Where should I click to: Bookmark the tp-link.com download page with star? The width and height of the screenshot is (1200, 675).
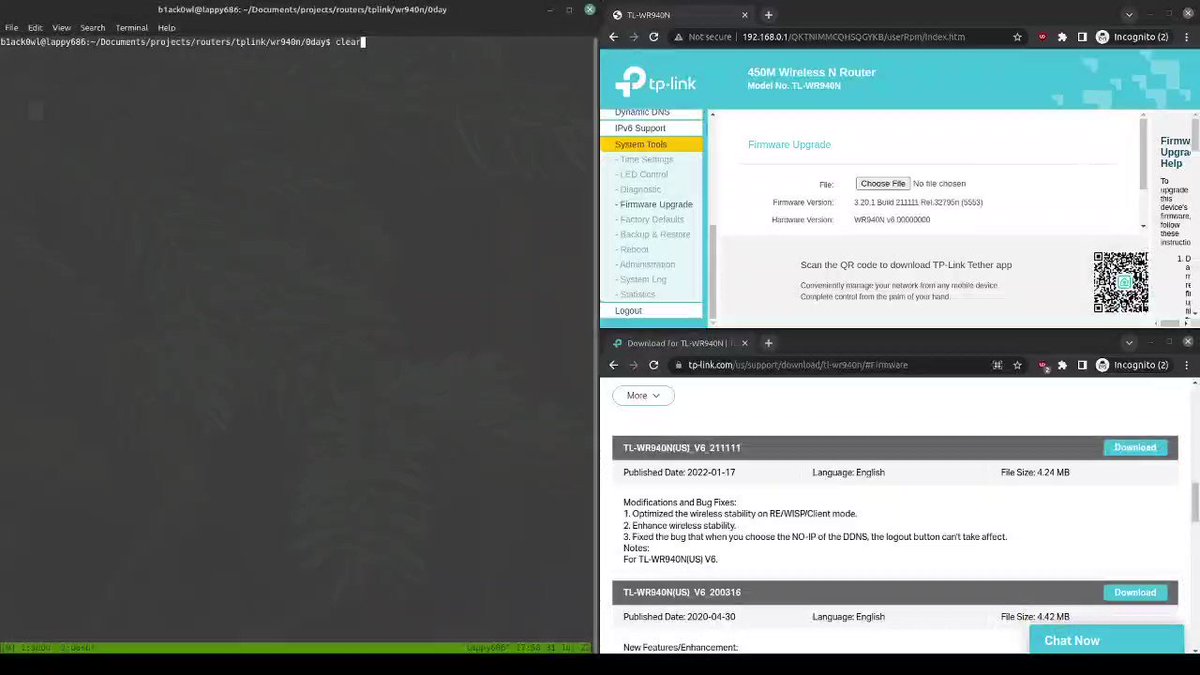coord(1017,365)
